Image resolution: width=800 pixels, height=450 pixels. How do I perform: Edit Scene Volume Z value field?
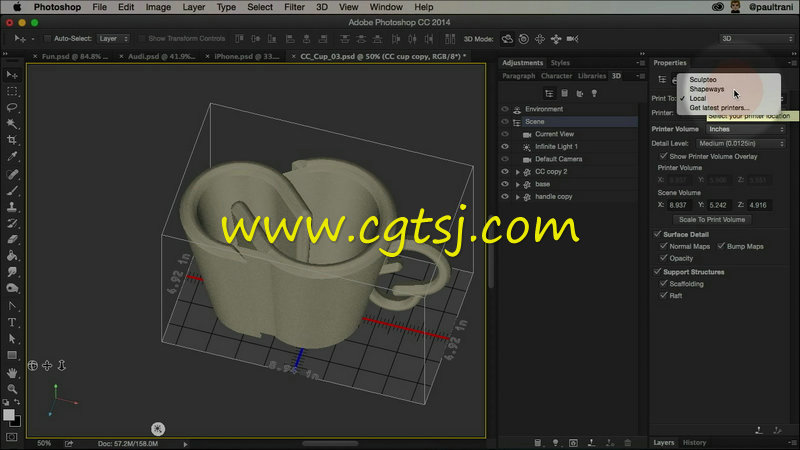point(759,205)
